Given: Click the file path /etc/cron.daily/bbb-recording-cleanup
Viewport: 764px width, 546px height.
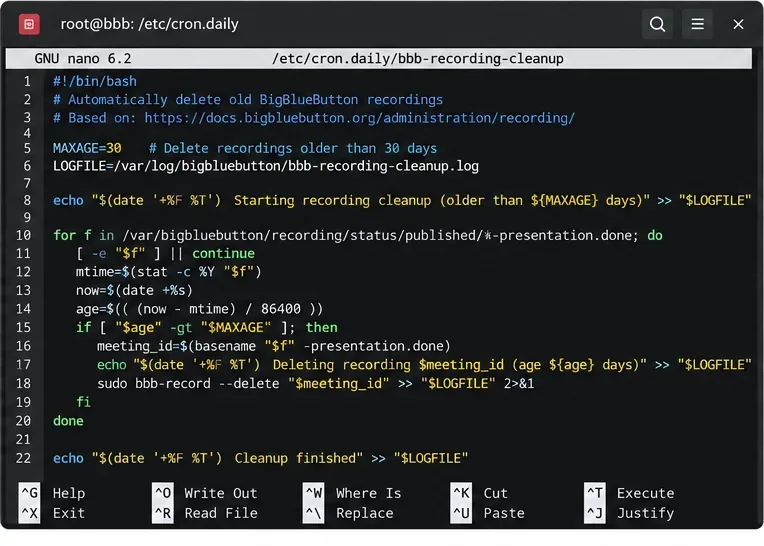Looking at the screenshot, I should point(418,59).
